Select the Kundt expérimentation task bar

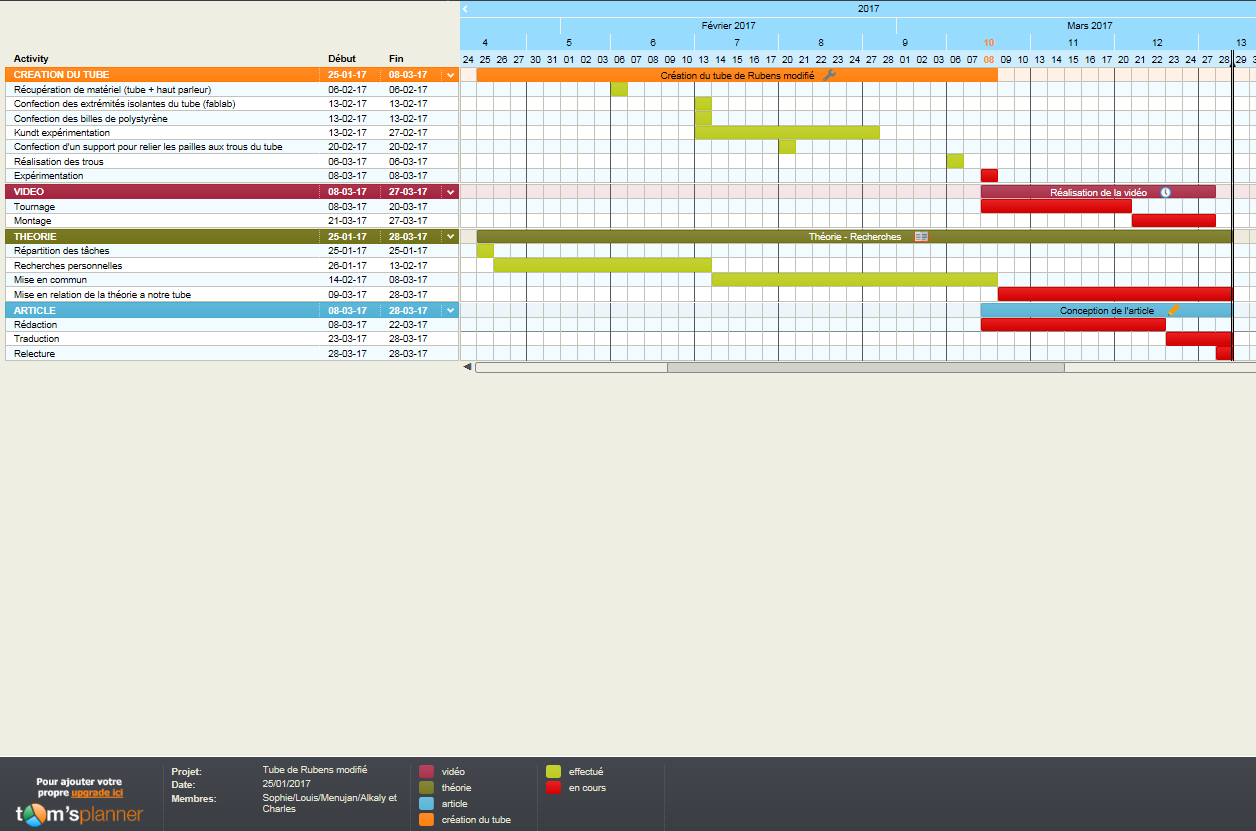[787, 133]
